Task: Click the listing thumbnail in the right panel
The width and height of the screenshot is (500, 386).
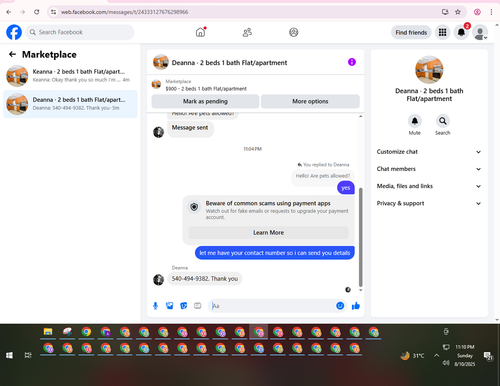Action: pyautogui.click(x=429, y=69)
